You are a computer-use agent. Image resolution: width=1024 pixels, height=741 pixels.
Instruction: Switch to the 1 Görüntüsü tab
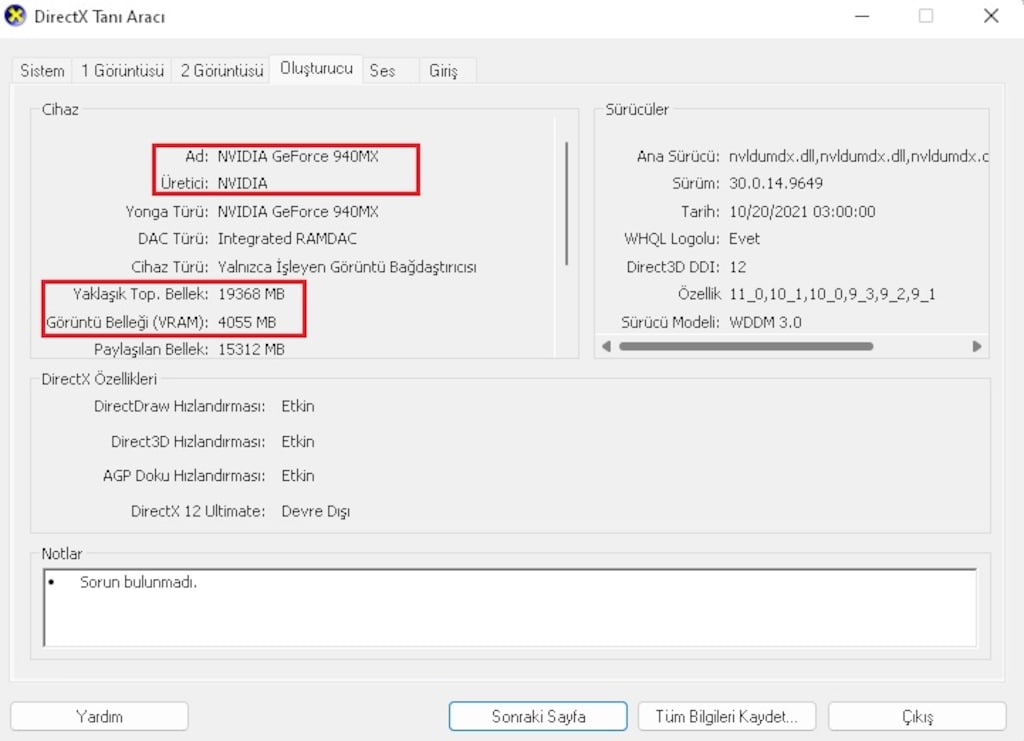coord(122,71)
